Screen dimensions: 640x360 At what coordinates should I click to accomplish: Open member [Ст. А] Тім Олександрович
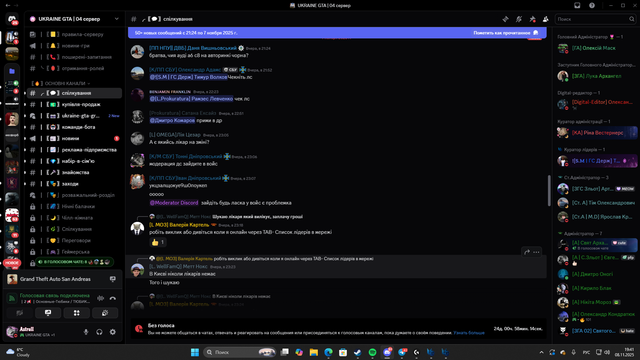tap(597, 203)
